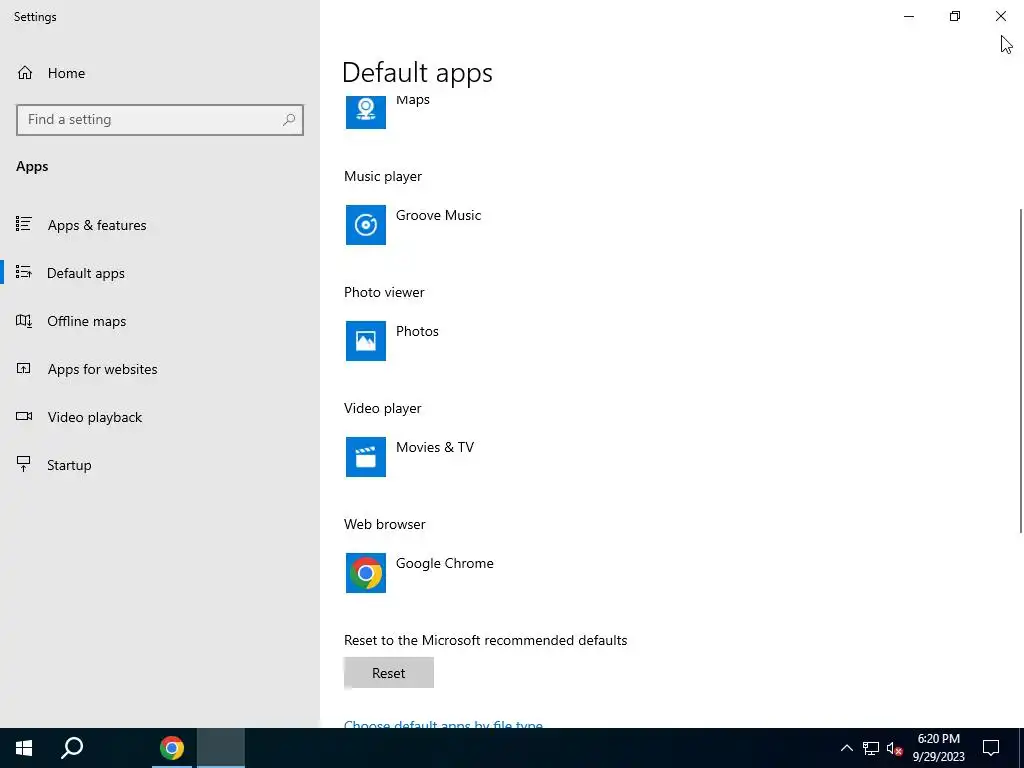The height and width of the screenshot is (768, 1024).
Task: Click the Default apps page title
Action: point(417,72)
